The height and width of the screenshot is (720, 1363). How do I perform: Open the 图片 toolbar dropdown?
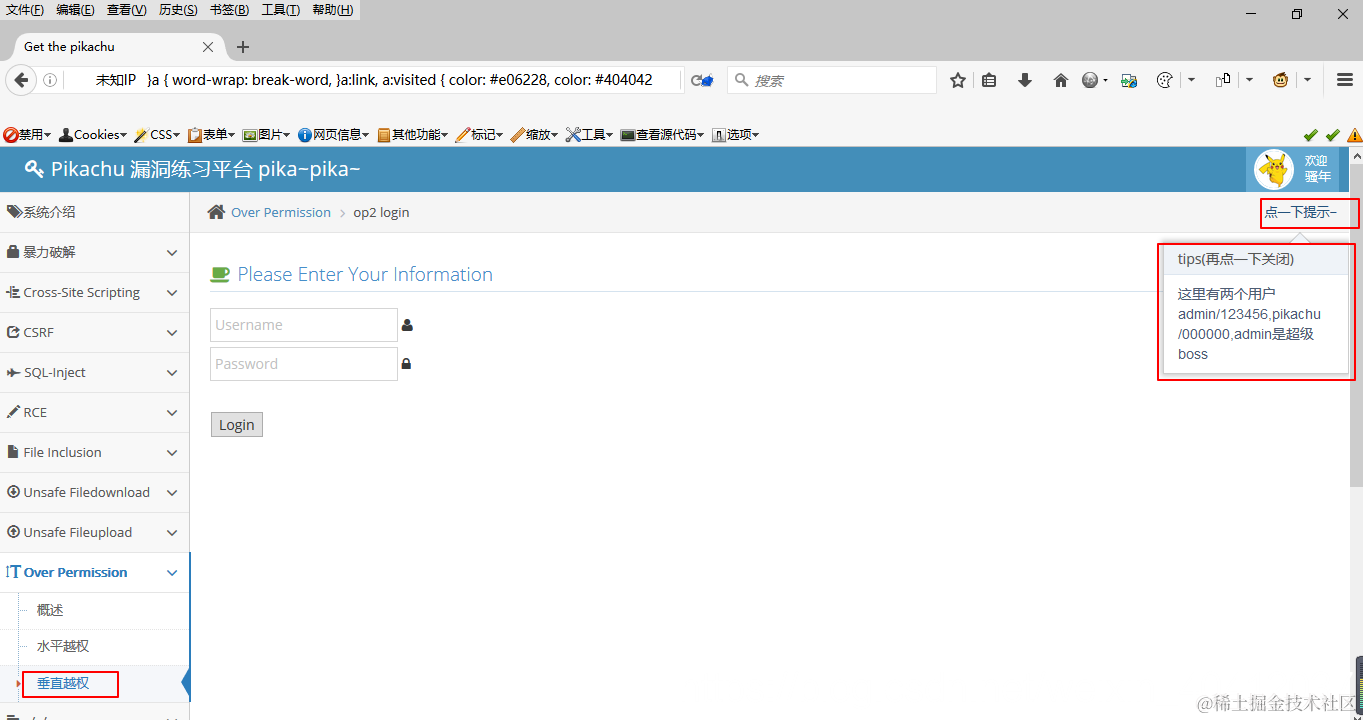[266, 134]
